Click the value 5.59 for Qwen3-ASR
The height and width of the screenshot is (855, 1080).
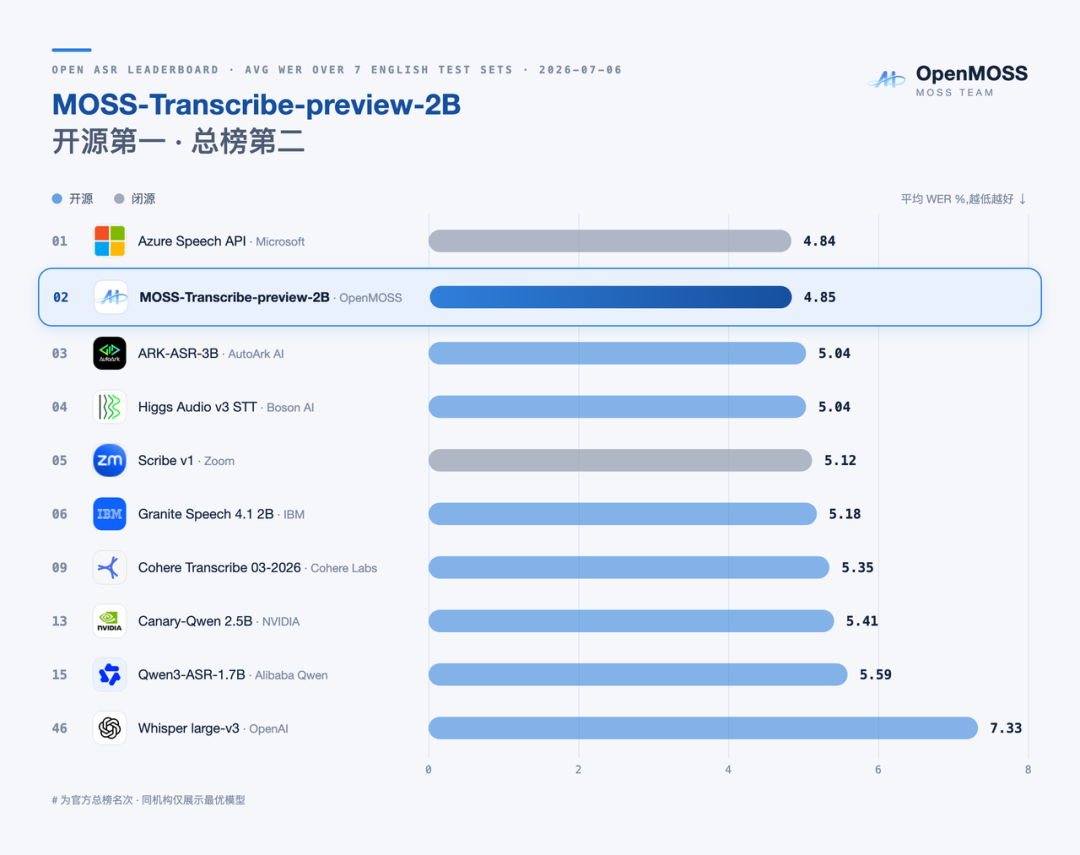(875, 674)
